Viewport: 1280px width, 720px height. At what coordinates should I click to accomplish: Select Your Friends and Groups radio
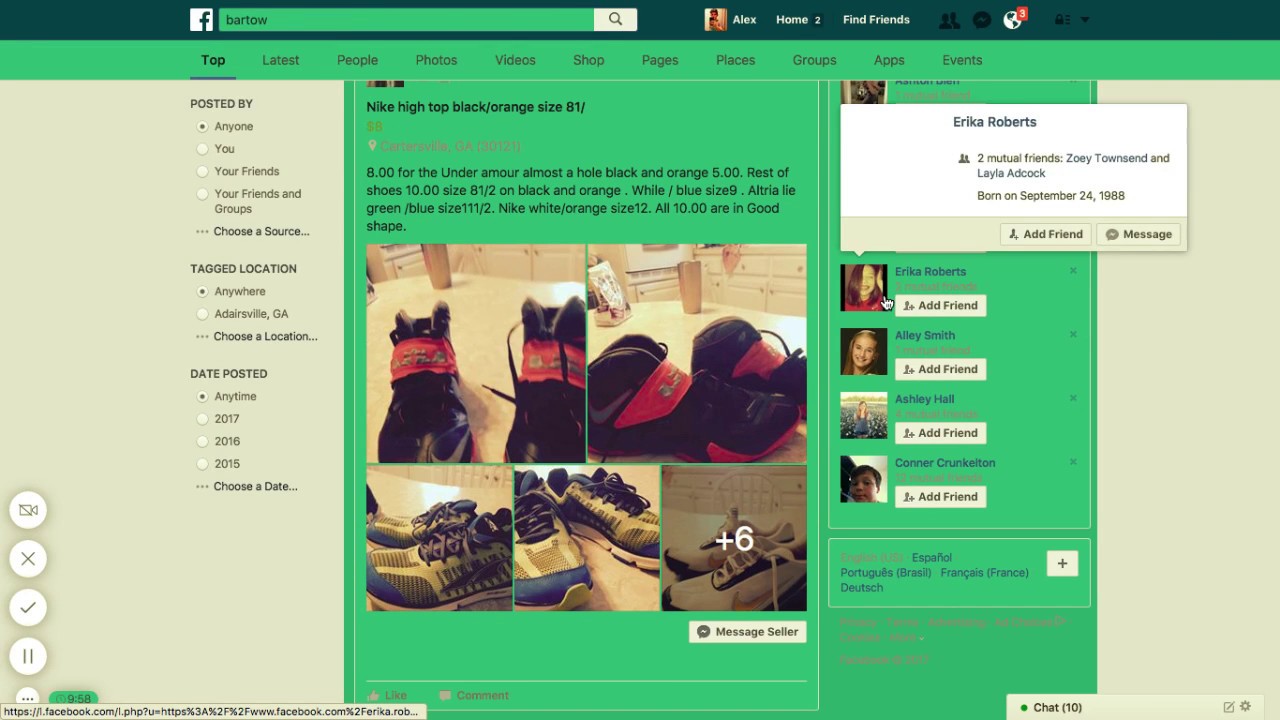click(x=202, y=194)
